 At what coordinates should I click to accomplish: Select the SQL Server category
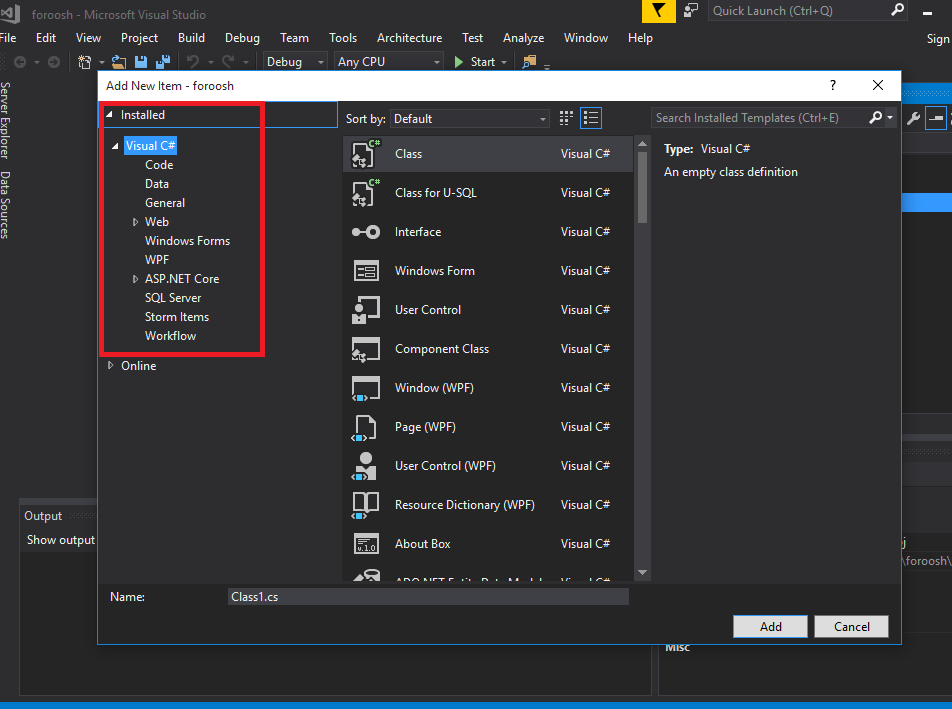point(172,298)
